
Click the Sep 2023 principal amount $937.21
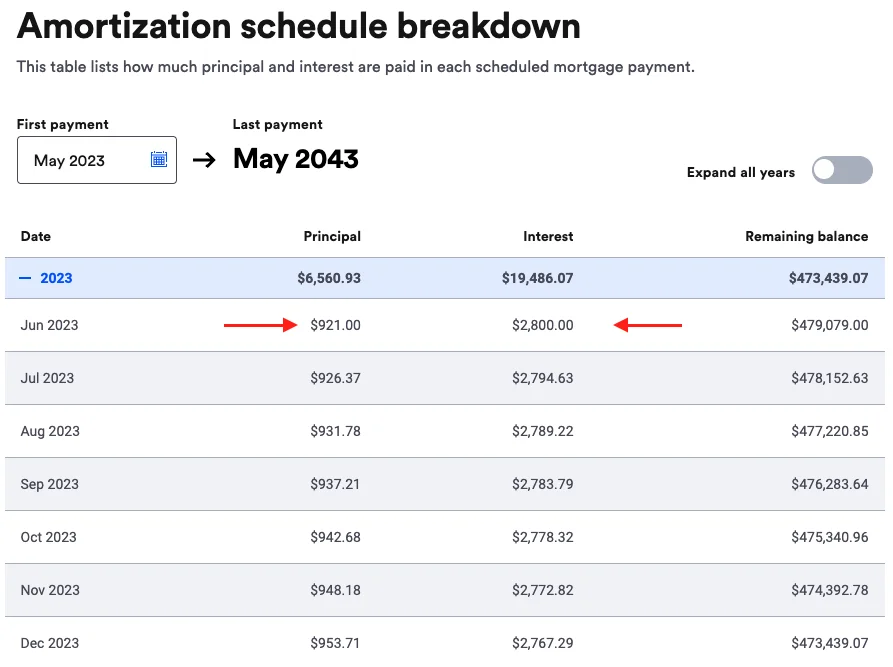click(335, 484)
